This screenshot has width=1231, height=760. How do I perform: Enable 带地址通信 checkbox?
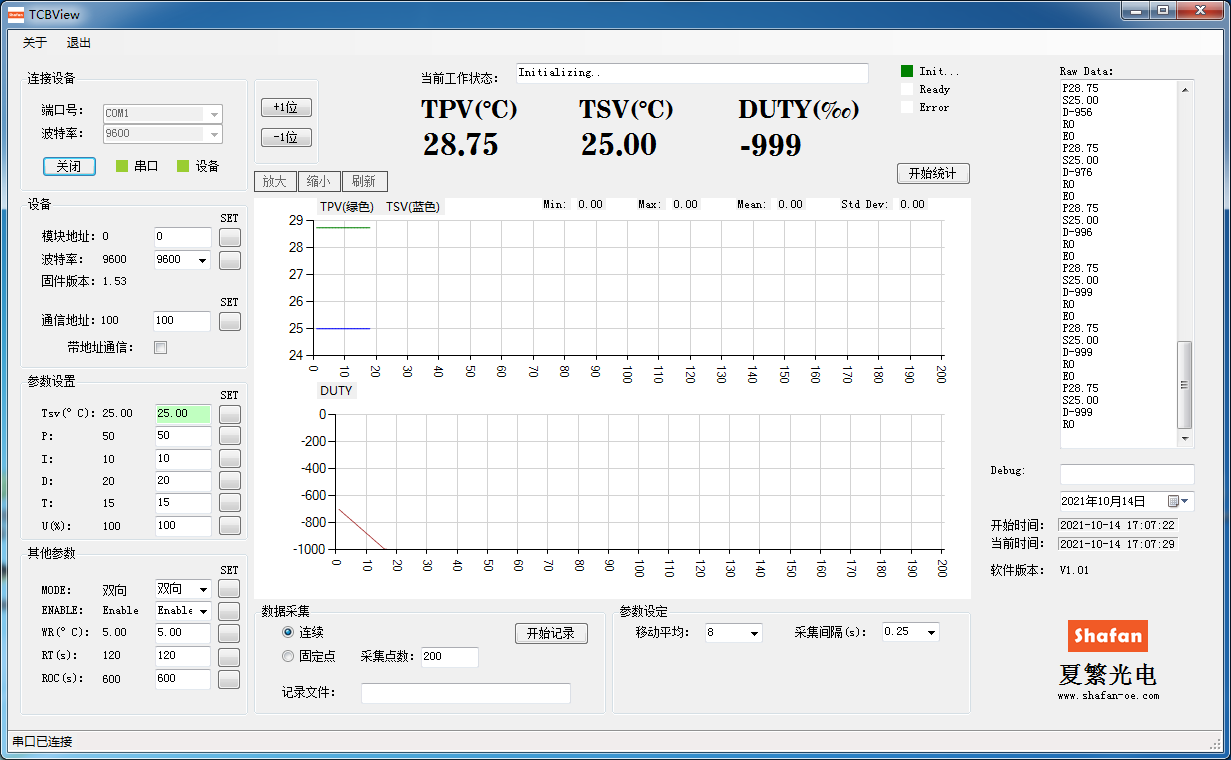coord(160,348)
